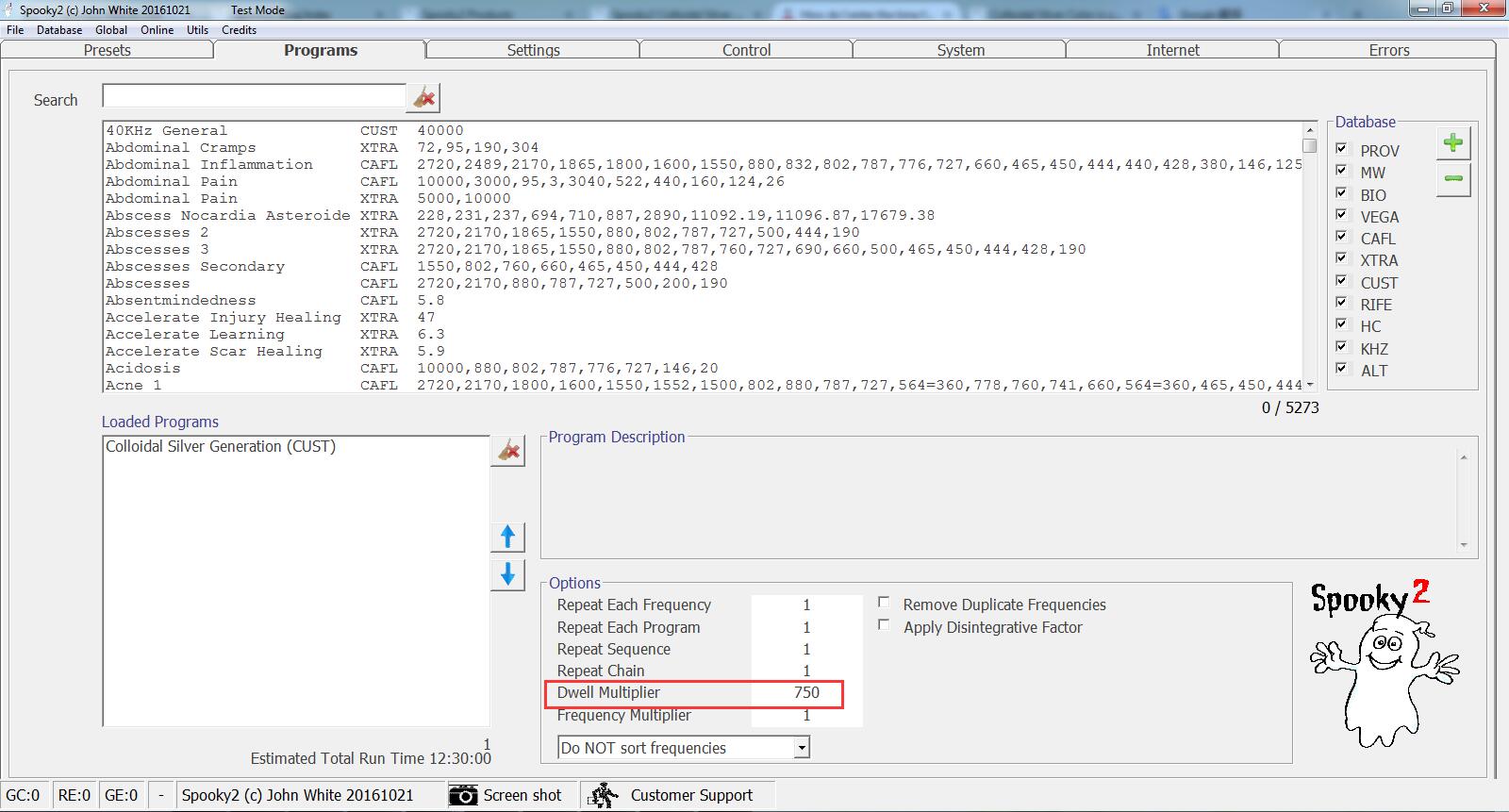Image resolution: width=1509 pixels, height=812 pixels.
Task: Open the Credits menu
Action: [x=239, y=29]
